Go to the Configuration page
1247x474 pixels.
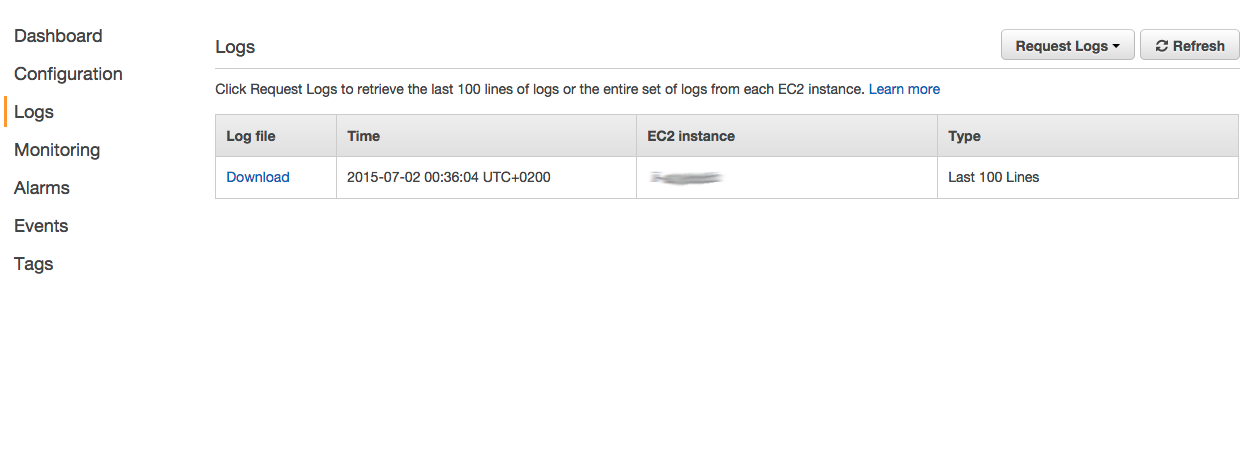68,74
